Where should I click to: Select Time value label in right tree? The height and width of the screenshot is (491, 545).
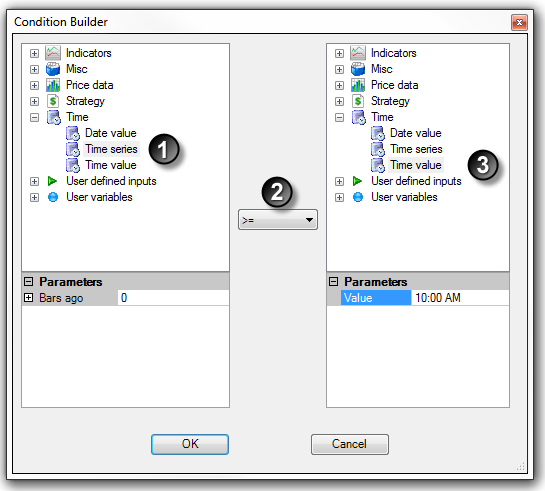(x=416, y=165)
